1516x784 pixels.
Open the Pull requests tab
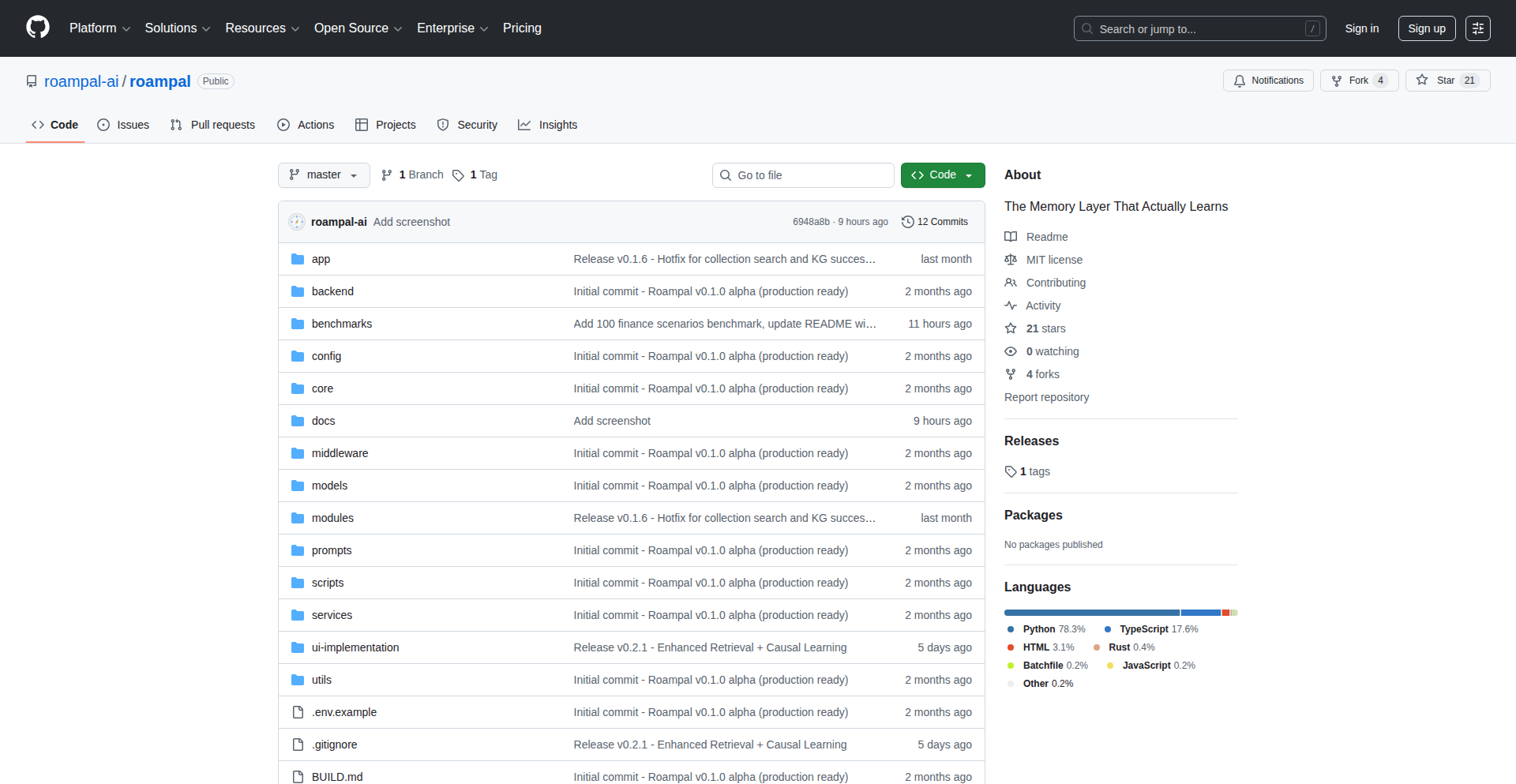pos(212,125)
